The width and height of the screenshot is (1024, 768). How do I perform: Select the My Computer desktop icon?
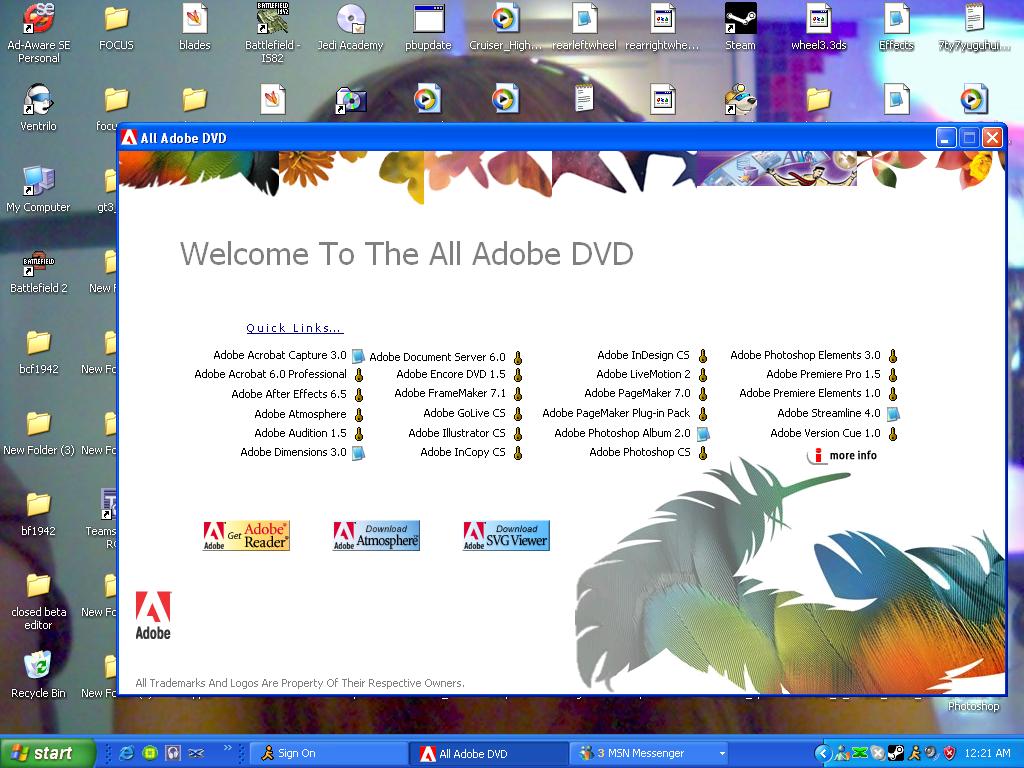click(39, 189)
